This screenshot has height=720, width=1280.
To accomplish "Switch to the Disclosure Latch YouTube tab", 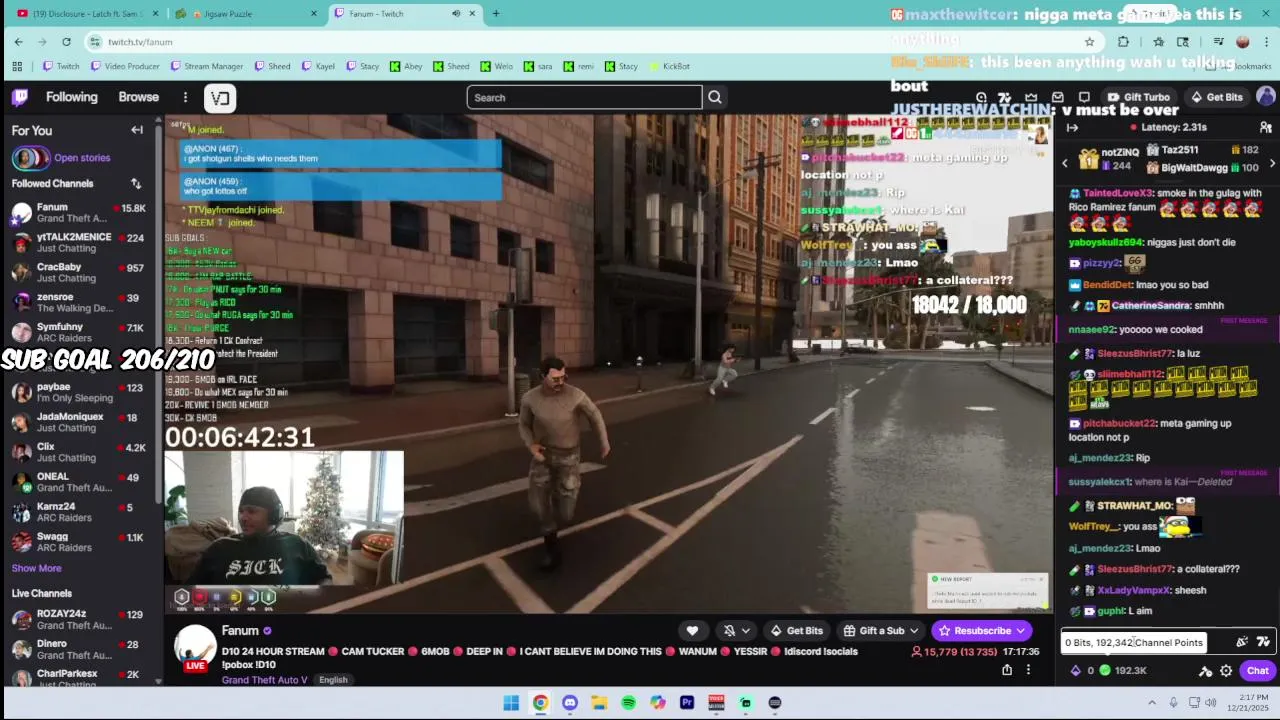I will click(x=88, y=14).
